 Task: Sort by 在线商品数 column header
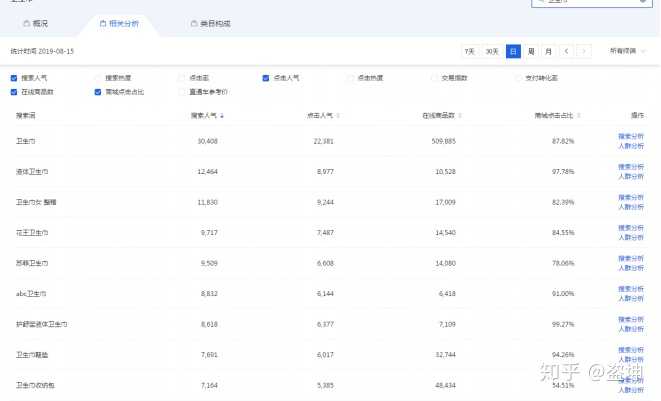coord(438,116)
